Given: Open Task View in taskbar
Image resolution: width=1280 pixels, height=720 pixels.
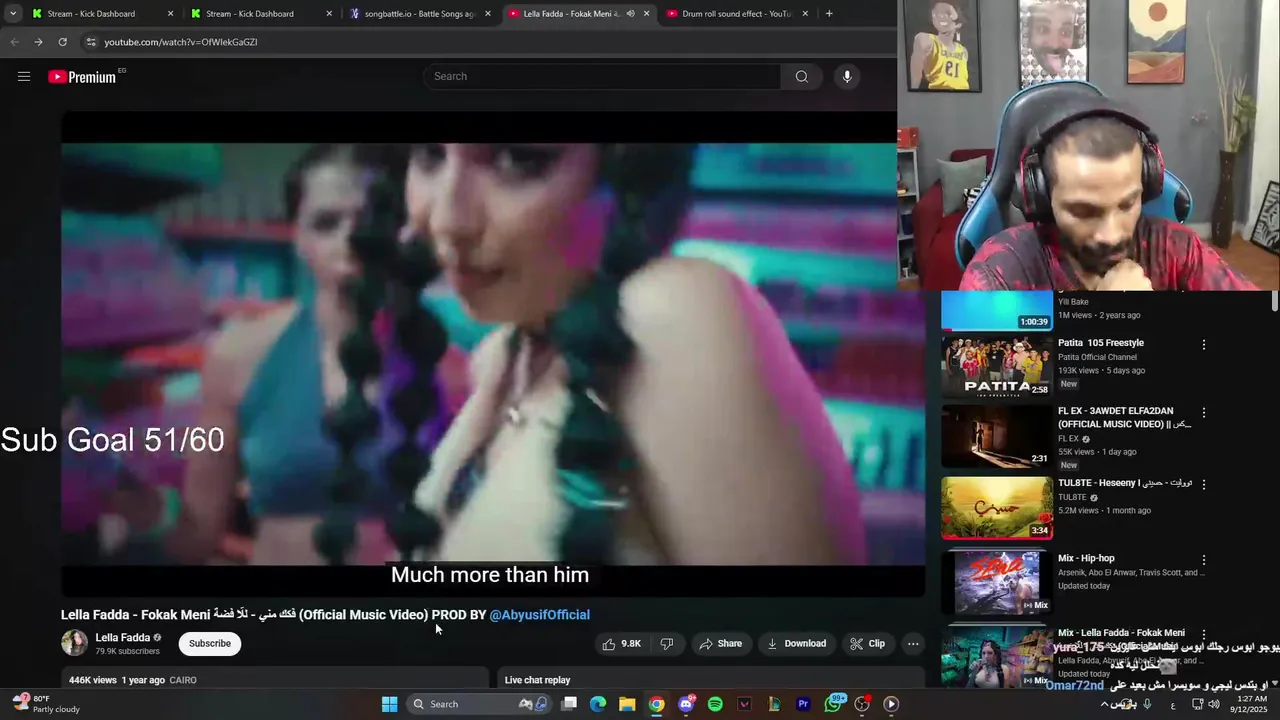Looking at the screenshot, I should (x=569, y=704).
